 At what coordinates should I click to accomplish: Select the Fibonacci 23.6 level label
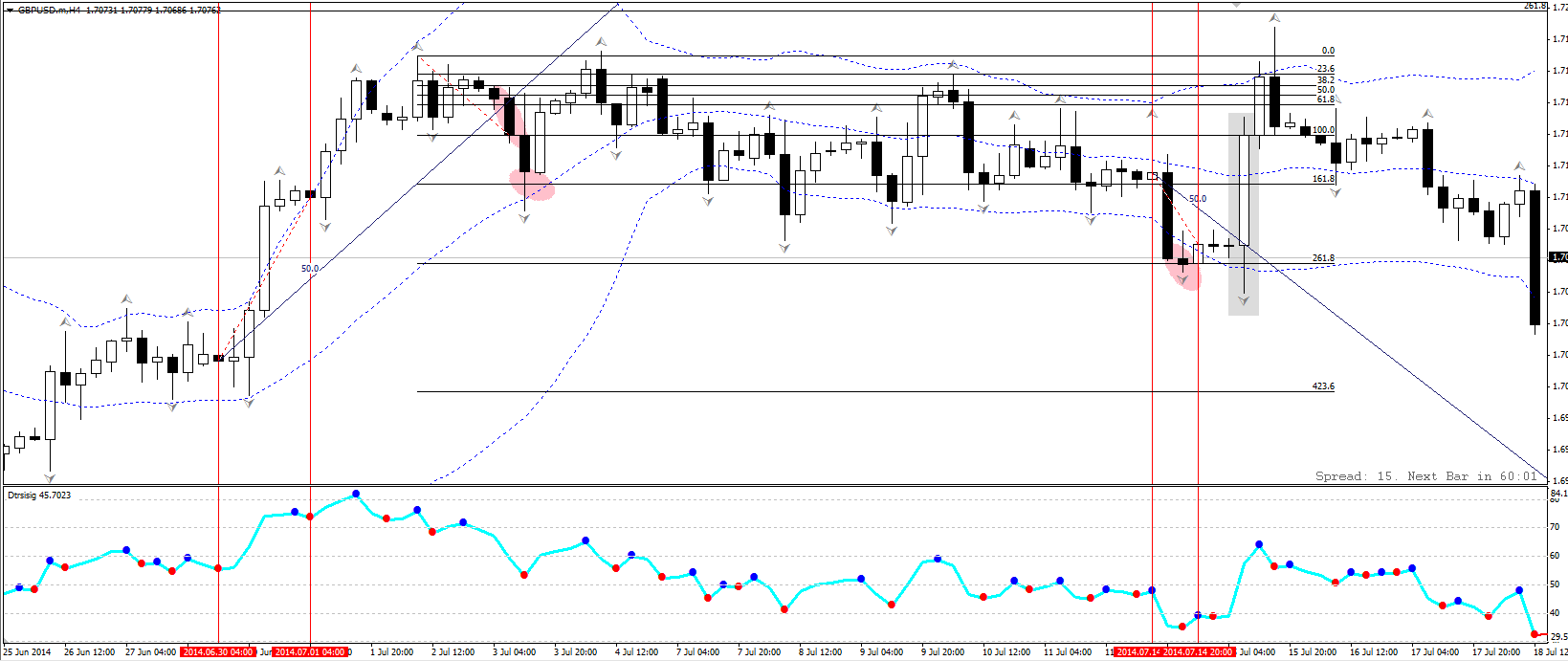coord(1325,69)
